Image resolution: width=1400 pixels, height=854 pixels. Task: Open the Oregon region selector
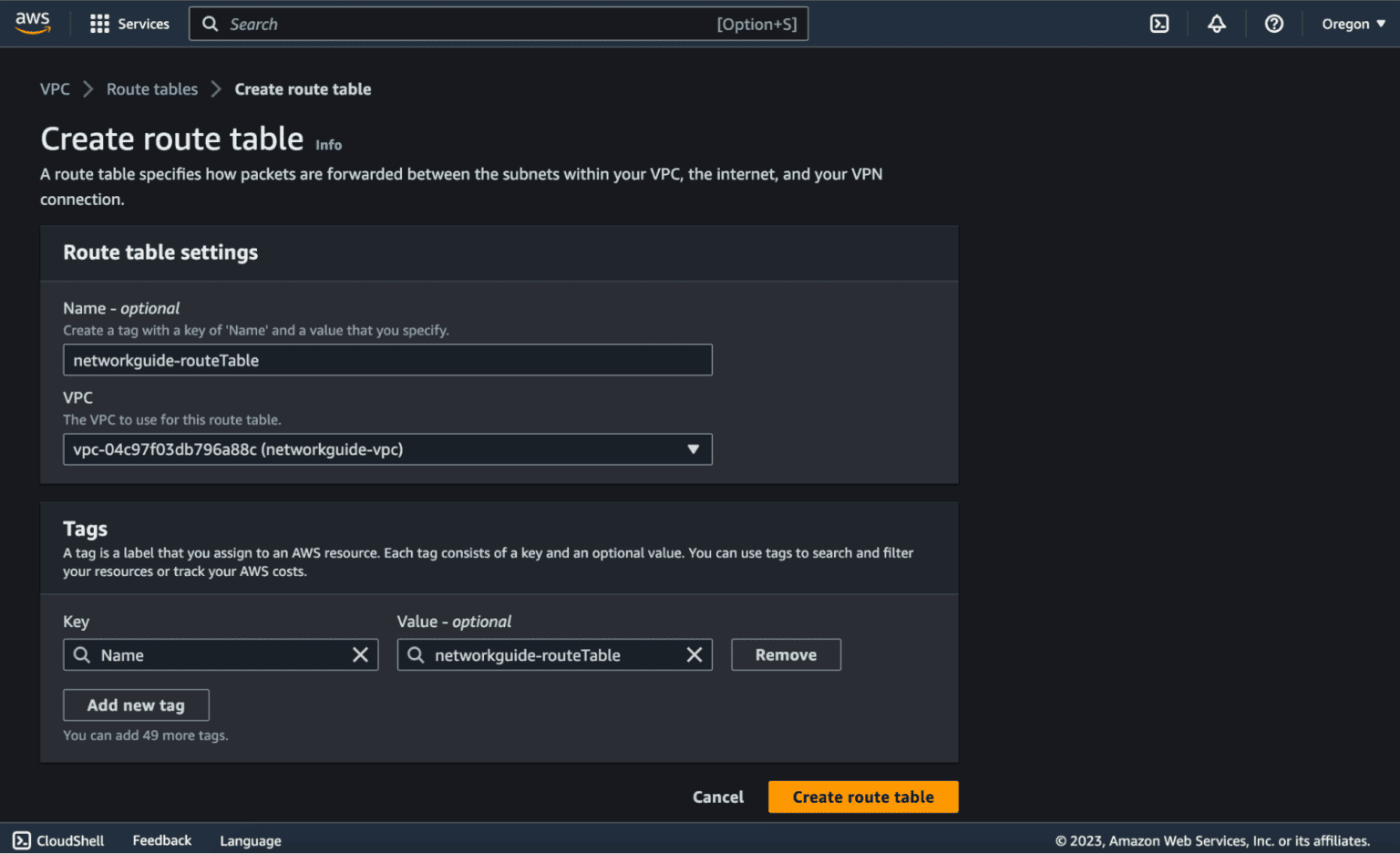[x=1353, y=23]
